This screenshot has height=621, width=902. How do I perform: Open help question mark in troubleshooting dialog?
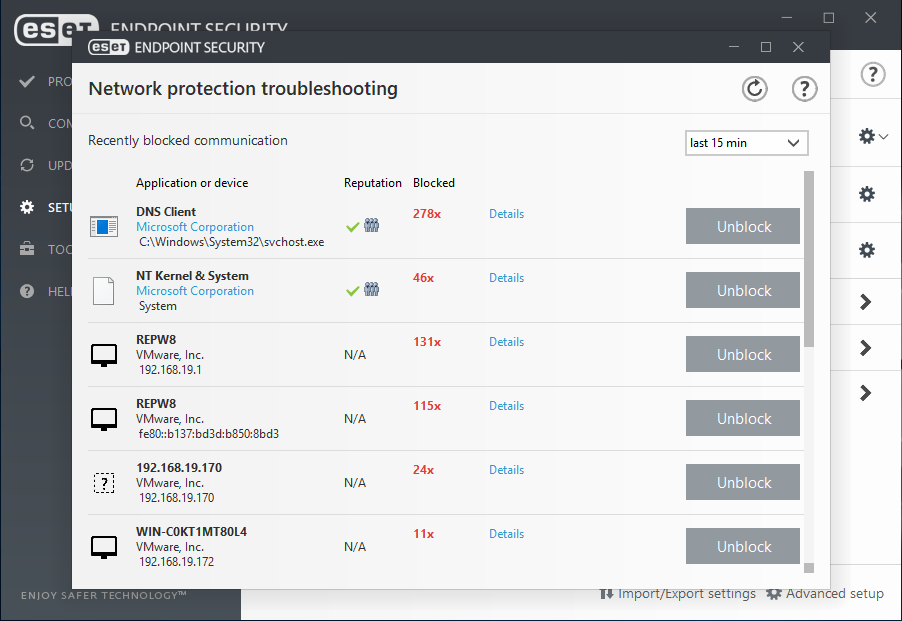click(x=804, y=89)
